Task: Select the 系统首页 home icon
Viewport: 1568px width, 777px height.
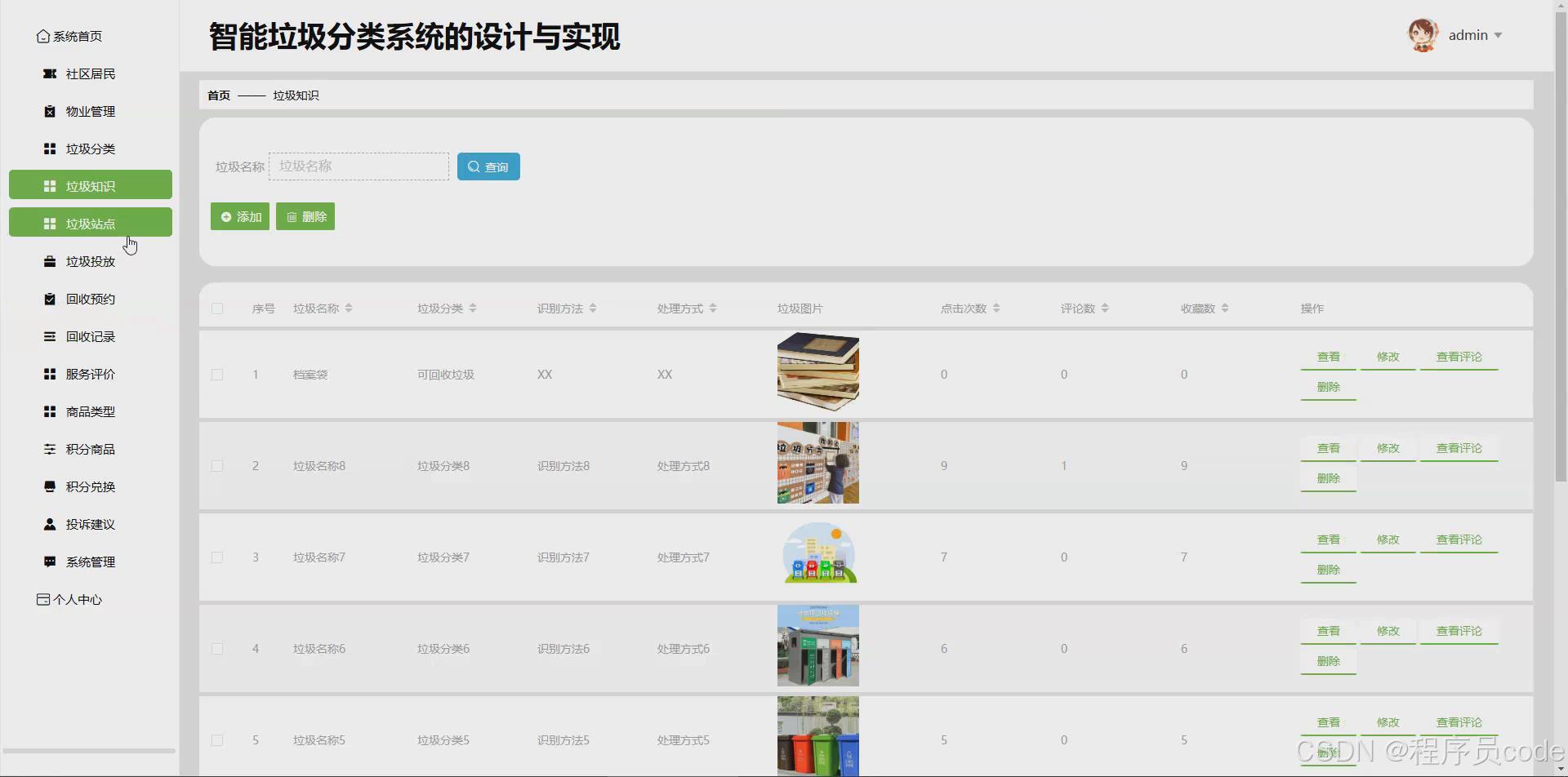Action: pos(43,36)
